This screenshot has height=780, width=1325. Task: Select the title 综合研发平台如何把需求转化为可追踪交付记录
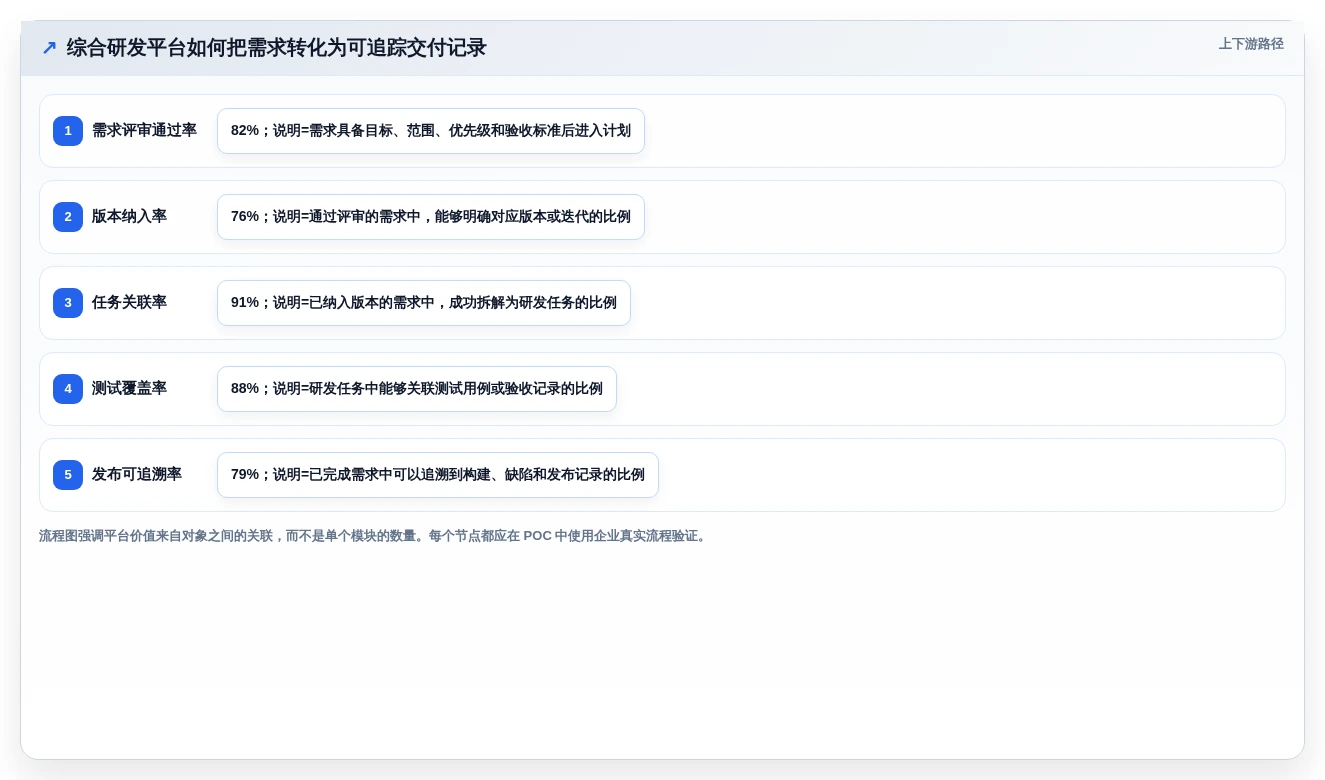(x=277, y=48)
